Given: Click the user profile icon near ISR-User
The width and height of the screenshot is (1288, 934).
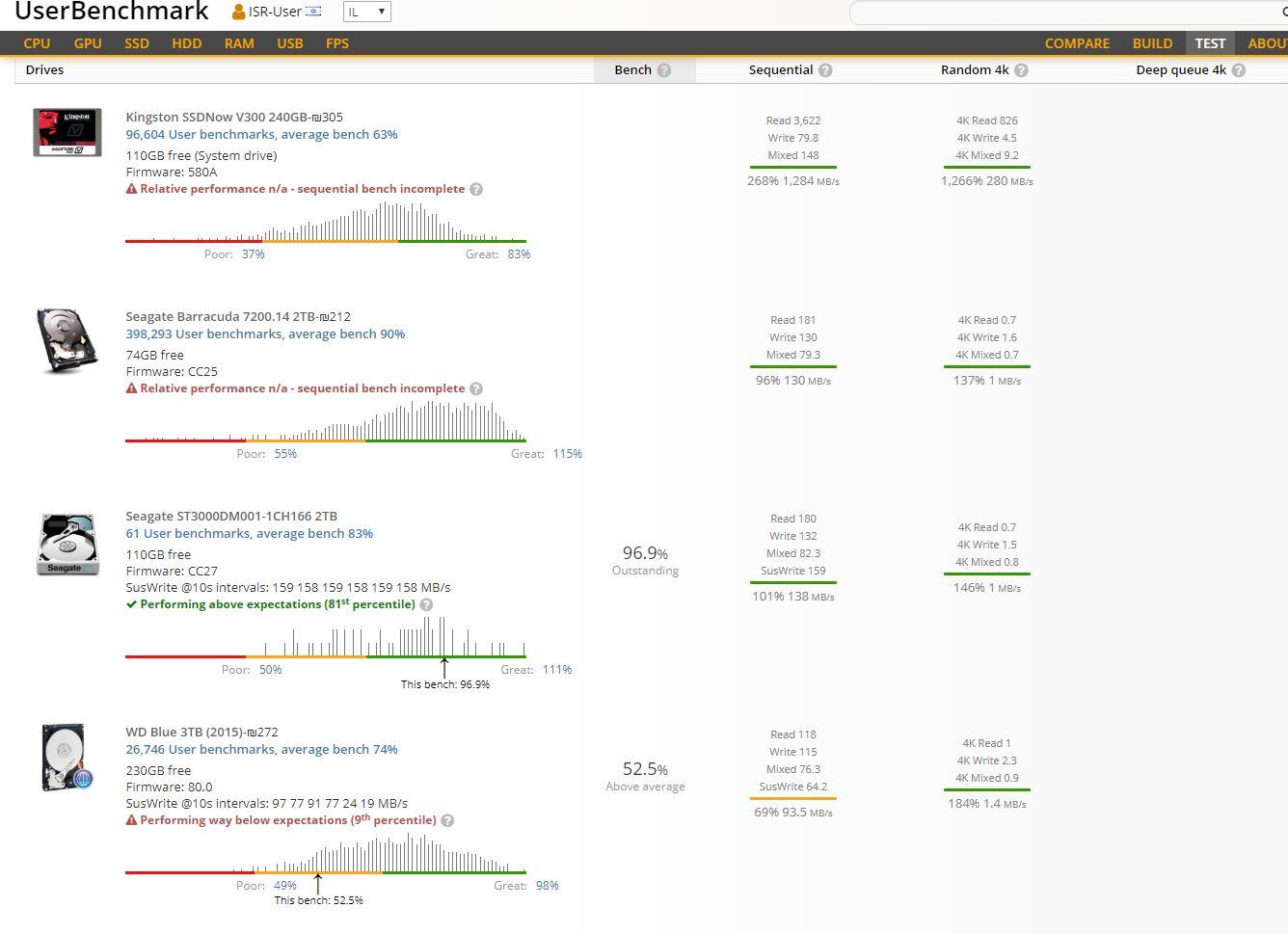Looking at the screenshot, I should (x=238, y=12).
